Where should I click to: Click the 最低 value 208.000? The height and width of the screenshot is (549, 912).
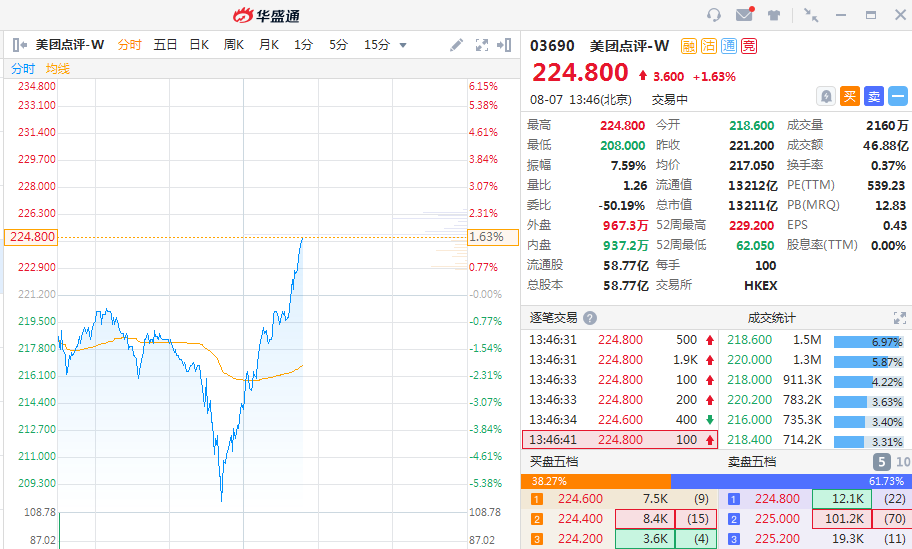tap(622, 145)
